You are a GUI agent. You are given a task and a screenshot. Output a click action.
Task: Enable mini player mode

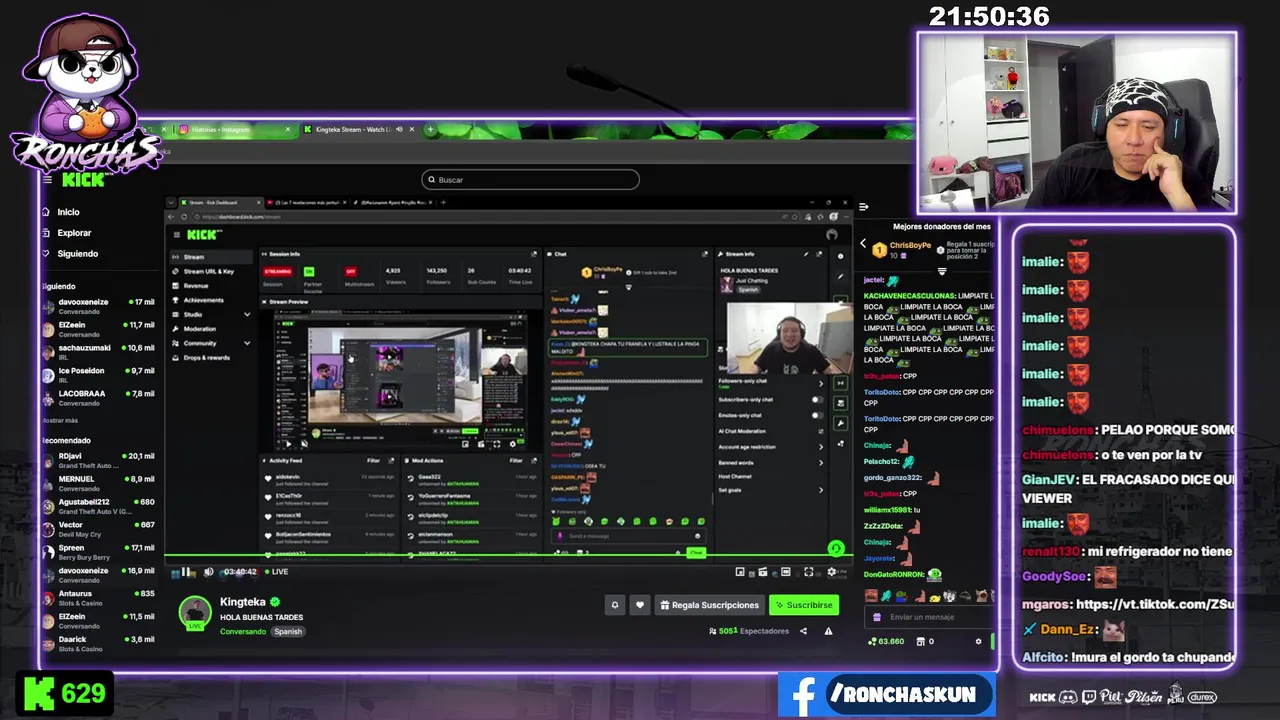[740, 572]
